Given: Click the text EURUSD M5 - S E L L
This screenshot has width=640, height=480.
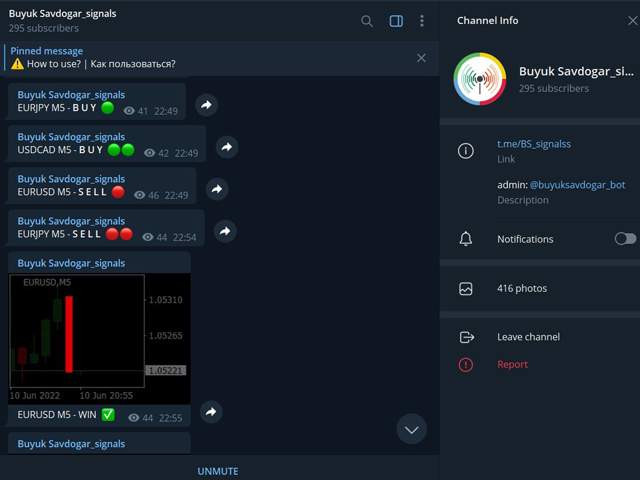Looking at the screenshot, I should pos(62,192).
